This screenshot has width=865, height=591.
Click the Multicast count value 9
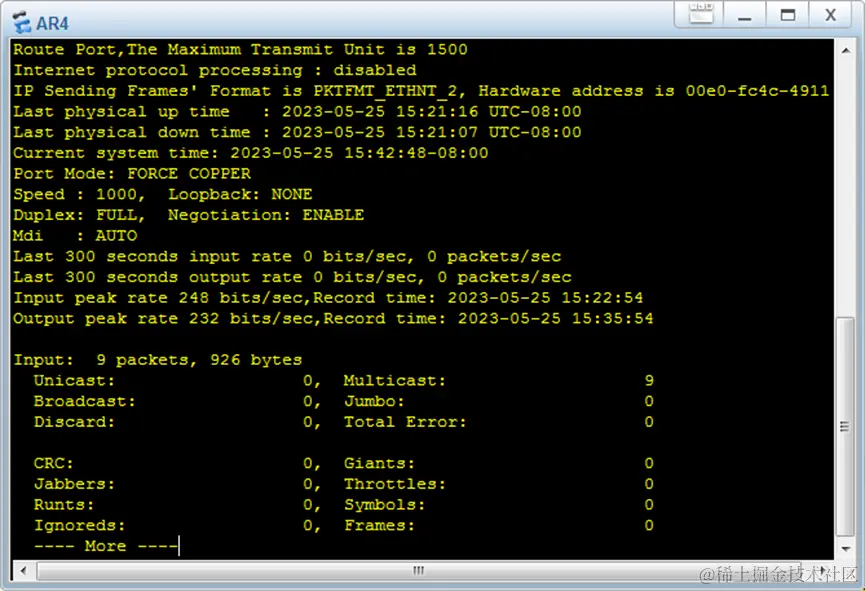pyautogui.click(x=649, y=381)
